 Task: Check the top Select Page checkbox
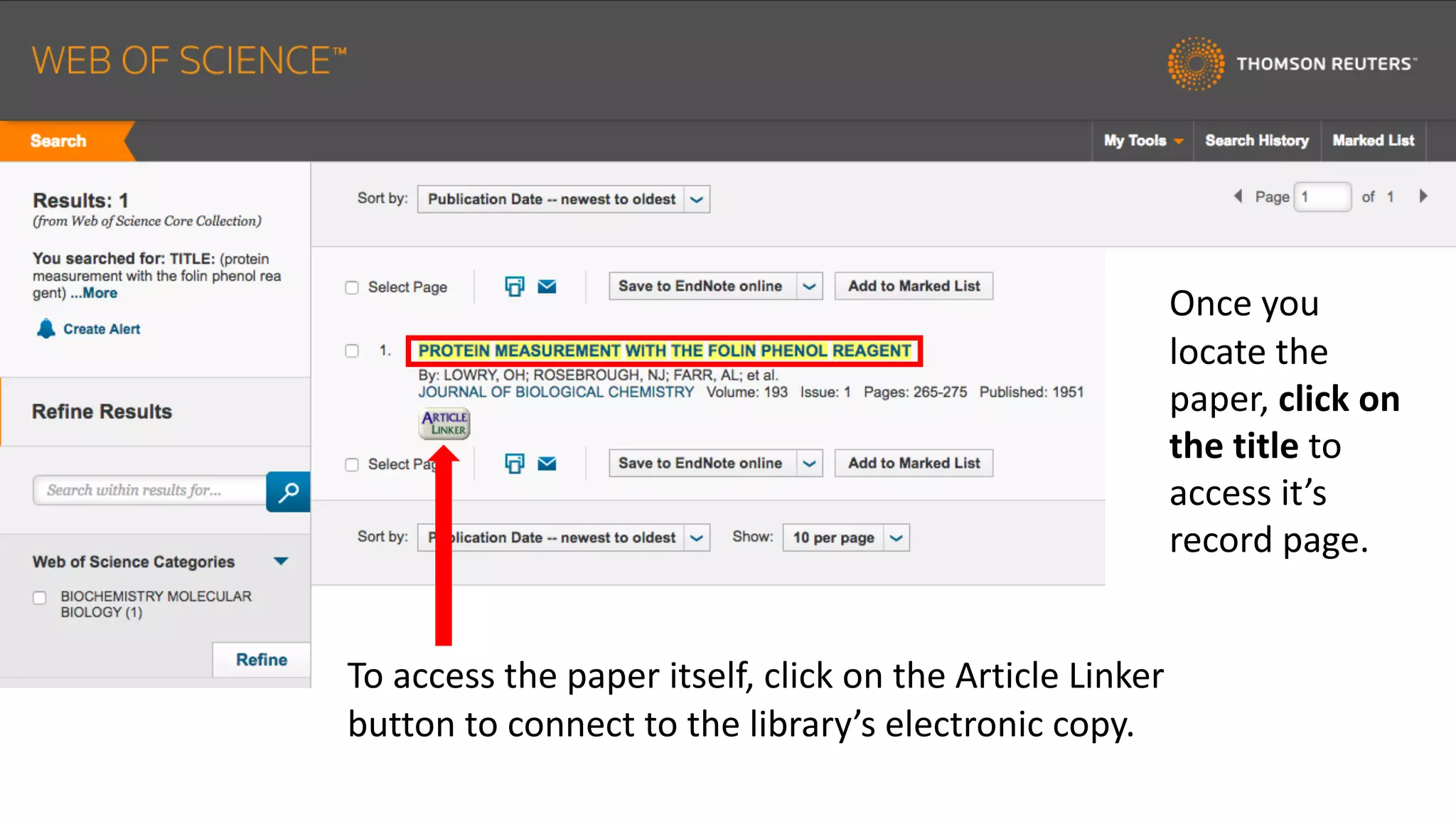[352, 287]
